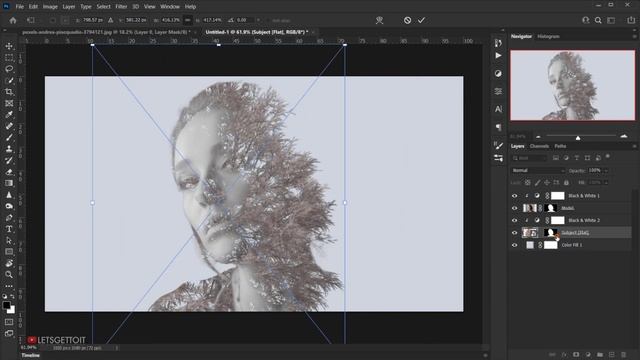Toggle relative positioning triangle icon
This screenshot has height=360, width=640.
tap(111, 20)
